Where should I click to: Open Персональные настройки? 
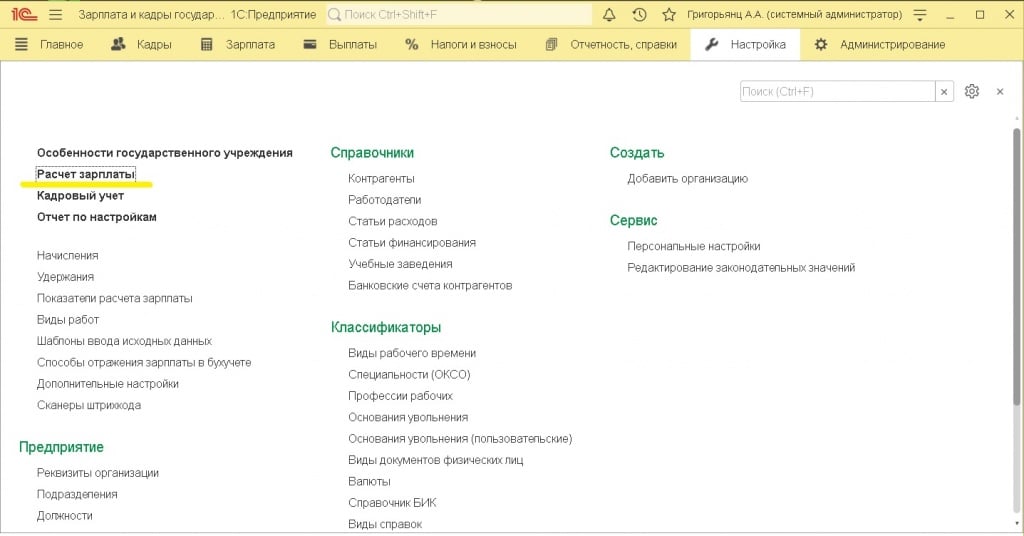tap(693, 246)
